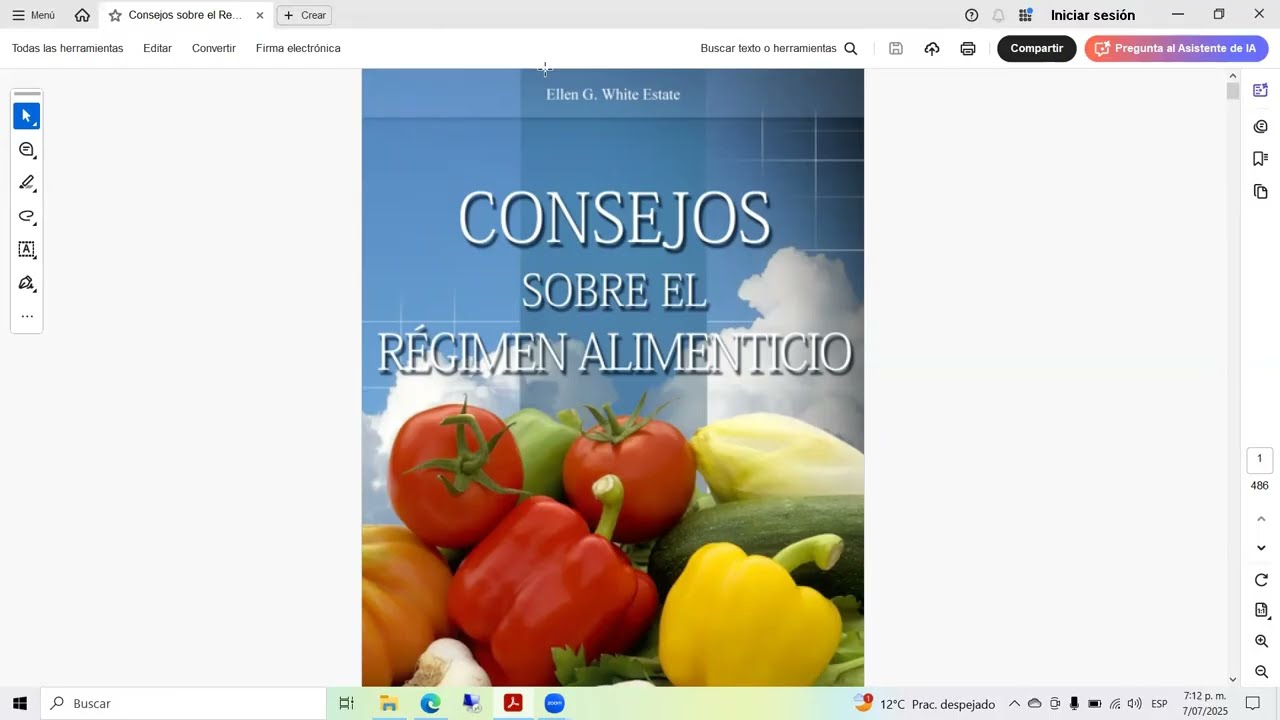Expand more tools via the three dots

pyautogui.click(x=27, y=316)
